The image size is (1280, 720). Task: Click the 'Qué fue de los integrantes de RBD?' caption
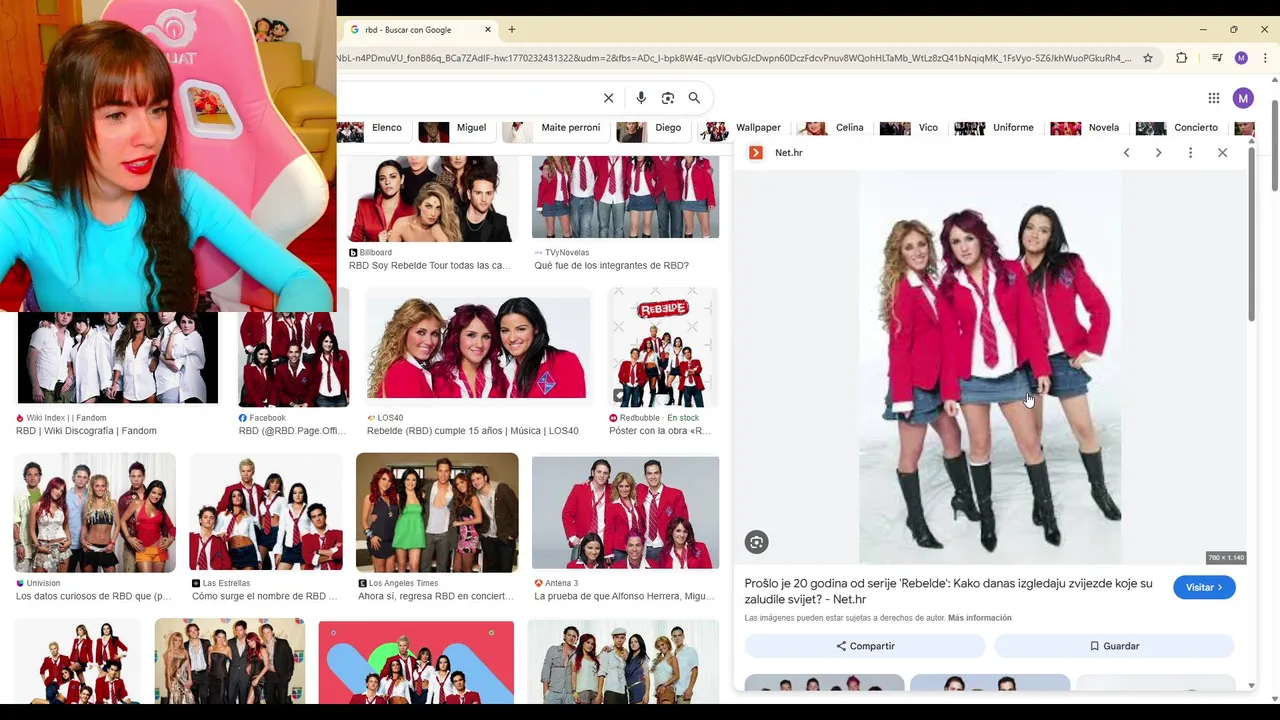611,266
